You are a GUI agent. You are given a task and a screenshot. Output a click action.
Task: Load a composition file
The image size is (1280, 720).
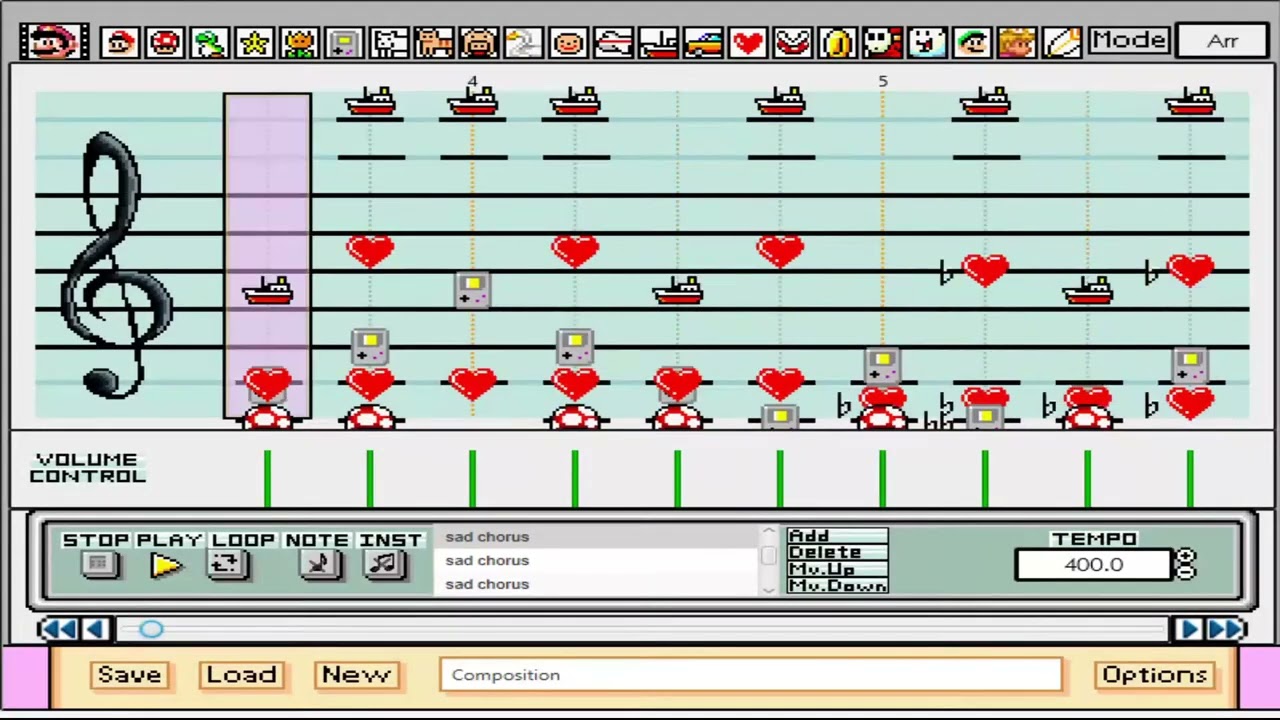(241, 675)
